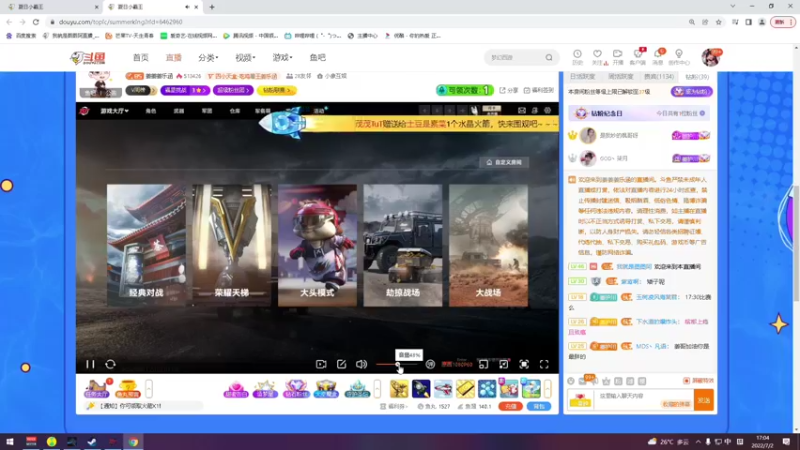The width and height of the screenshot is (800, 450).
Task: Expand the task hall panel arrow
Action: pos(149,389)
